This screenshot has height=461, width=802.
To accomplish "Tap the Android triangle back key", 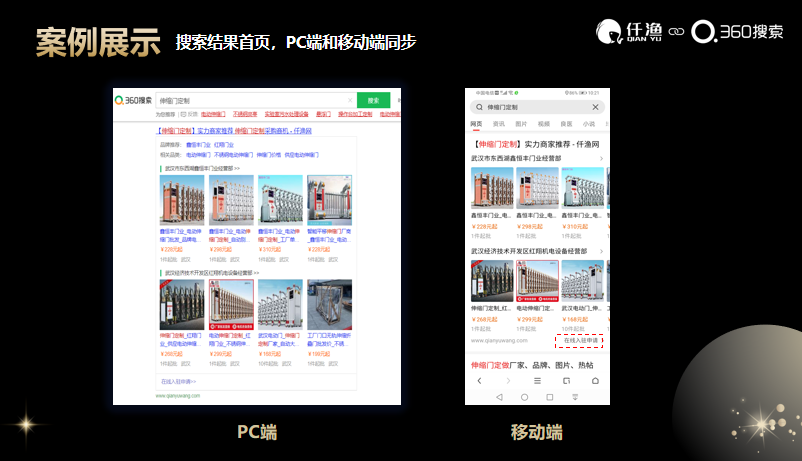I will click(x=499, y=397).
